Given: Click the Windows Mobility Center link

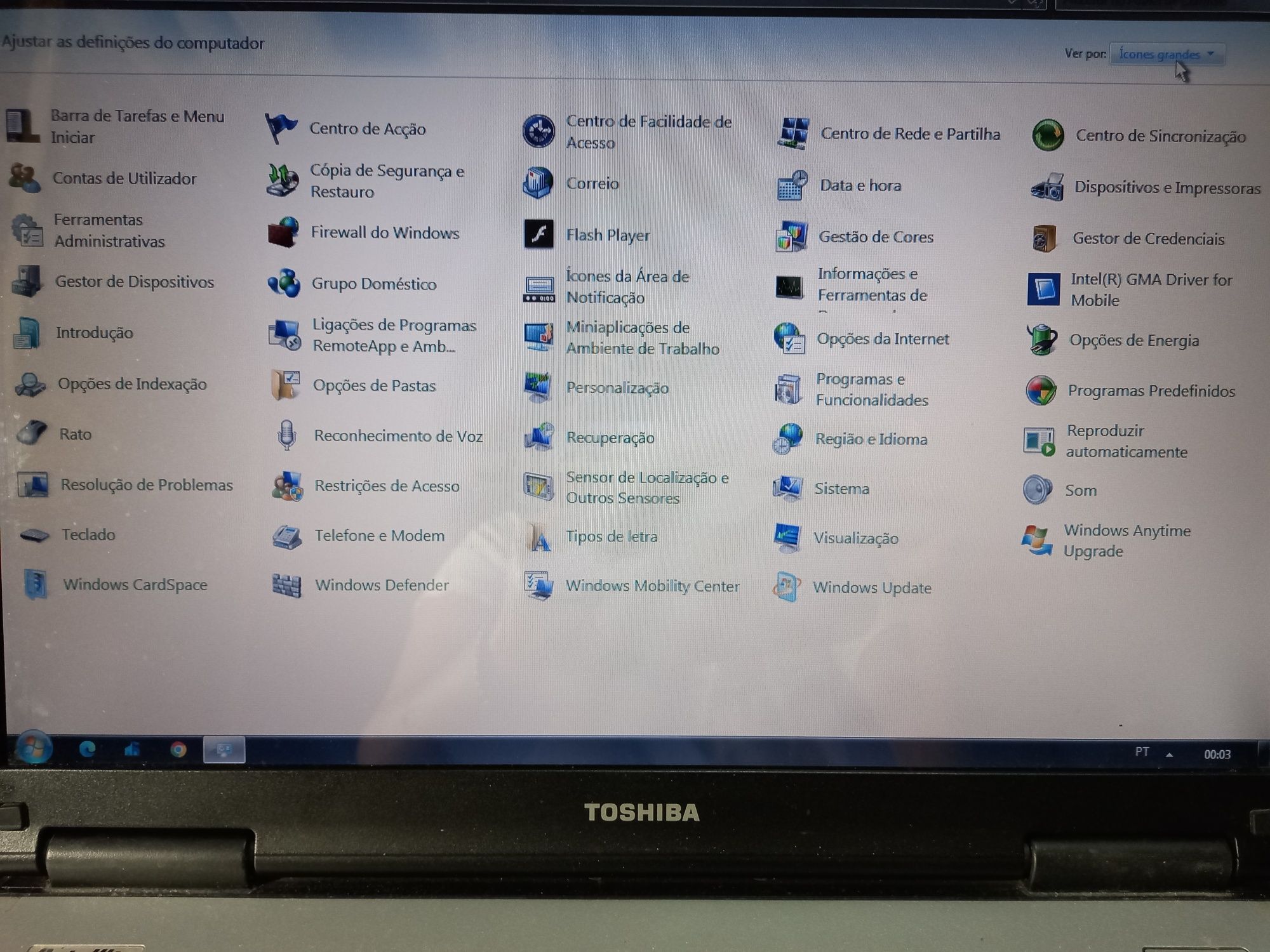Looking at the screenshot, I should [x=653, y=586].
